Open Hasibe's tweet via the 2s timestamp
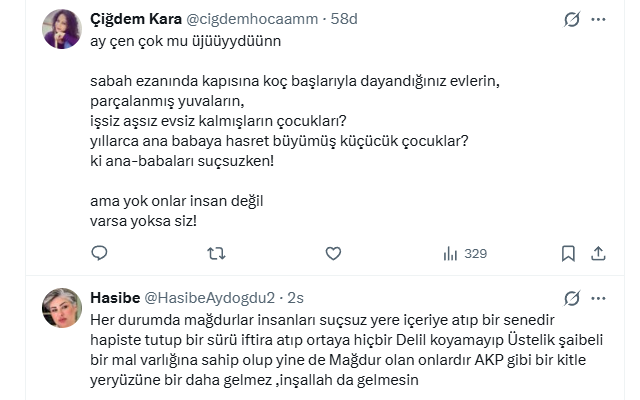The image size is (640, 400). [x=295, y=298]
